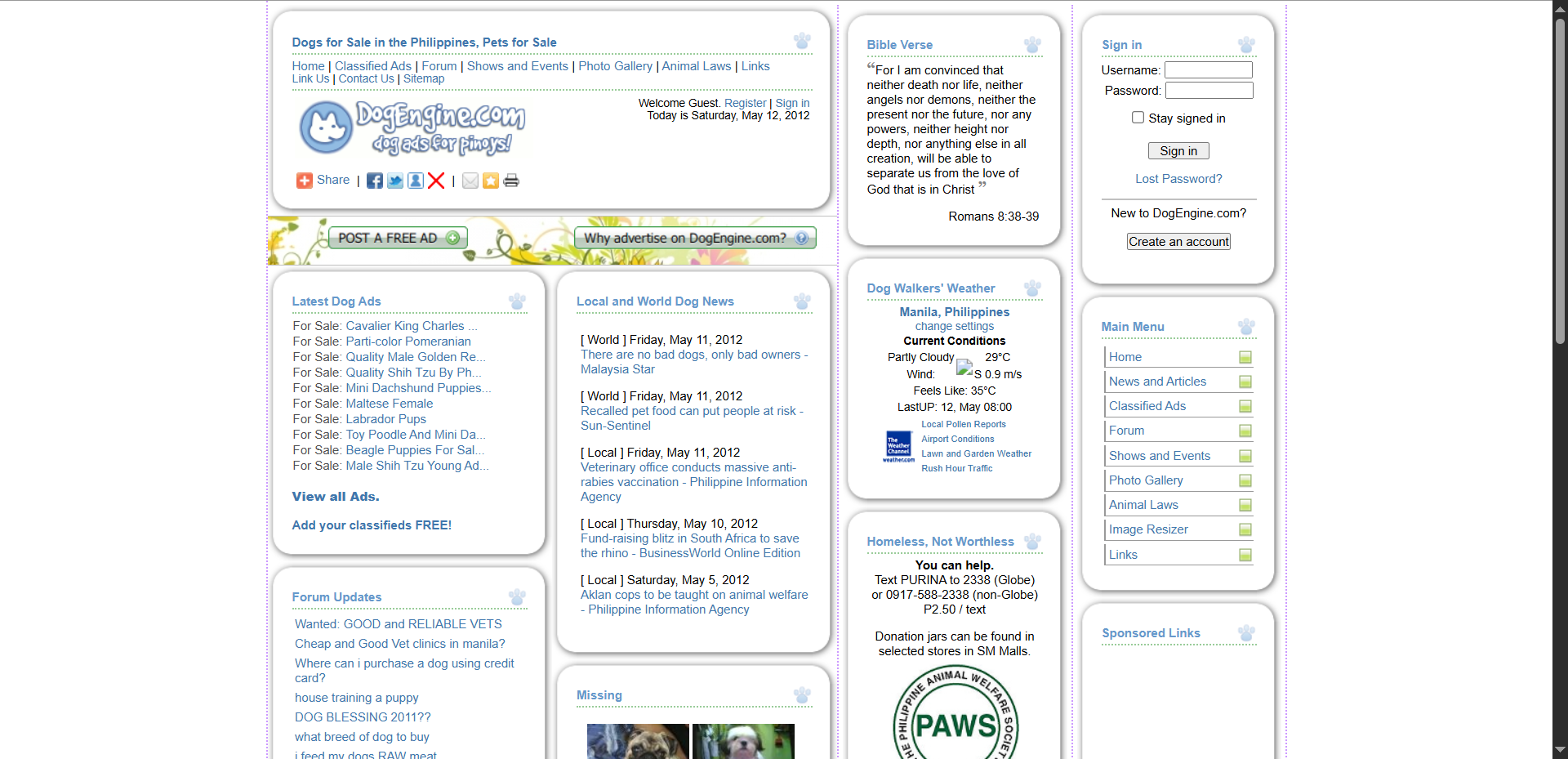Viewport: 1568px width, 759px height.
Task: Click the email envelope sharing icon
Action: click(x=470, y=181)
